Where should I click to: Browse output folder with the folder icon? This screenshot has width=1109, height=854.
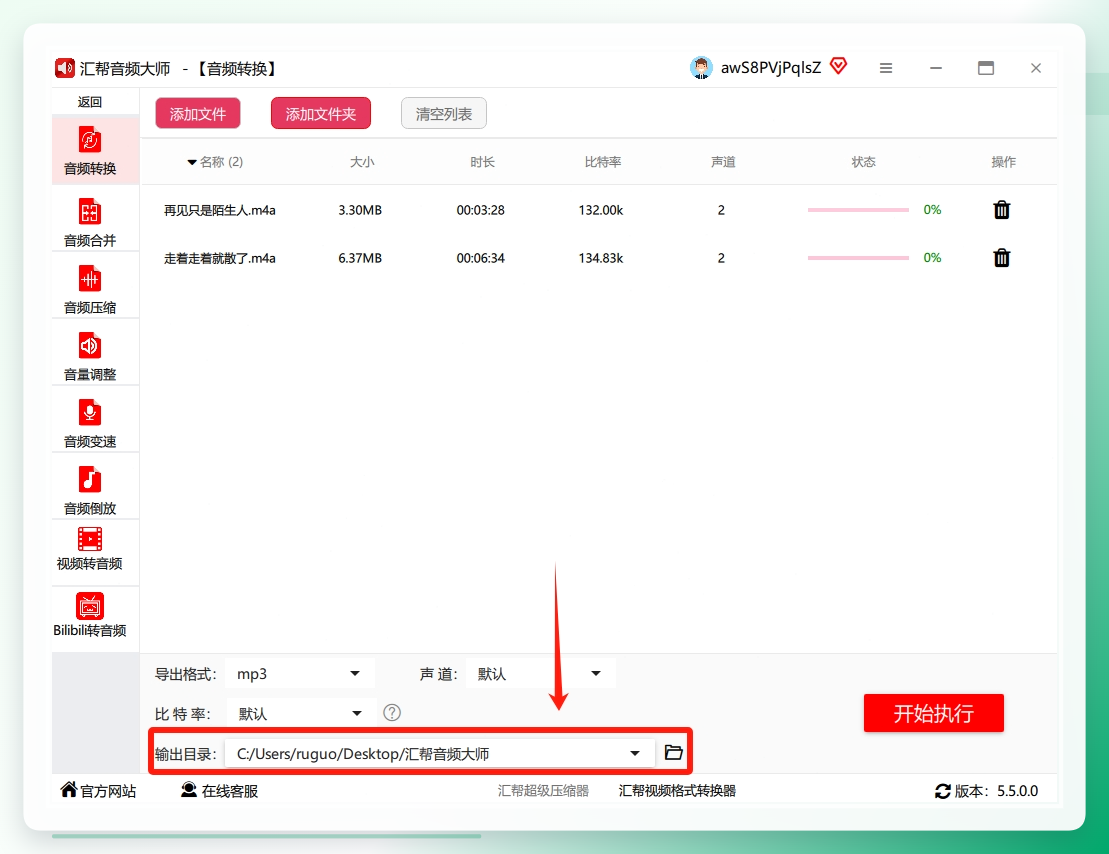pos(673,752)
